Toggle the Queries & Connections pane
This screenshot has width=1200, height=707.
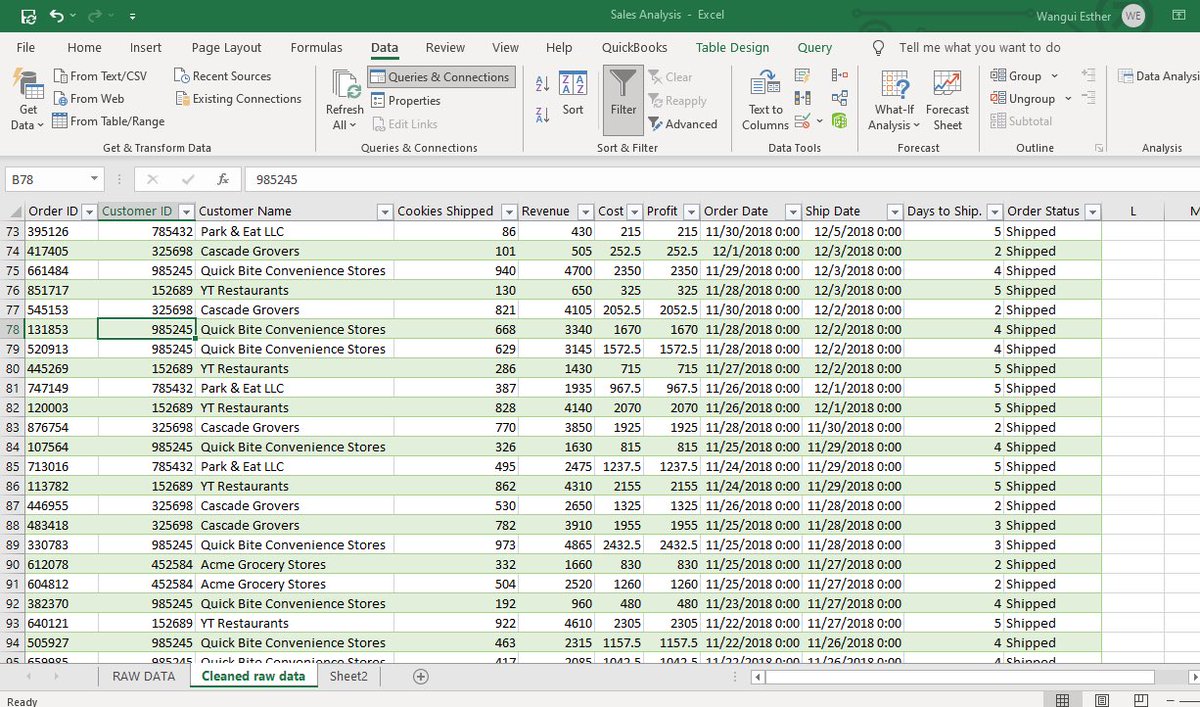[439, 77]
